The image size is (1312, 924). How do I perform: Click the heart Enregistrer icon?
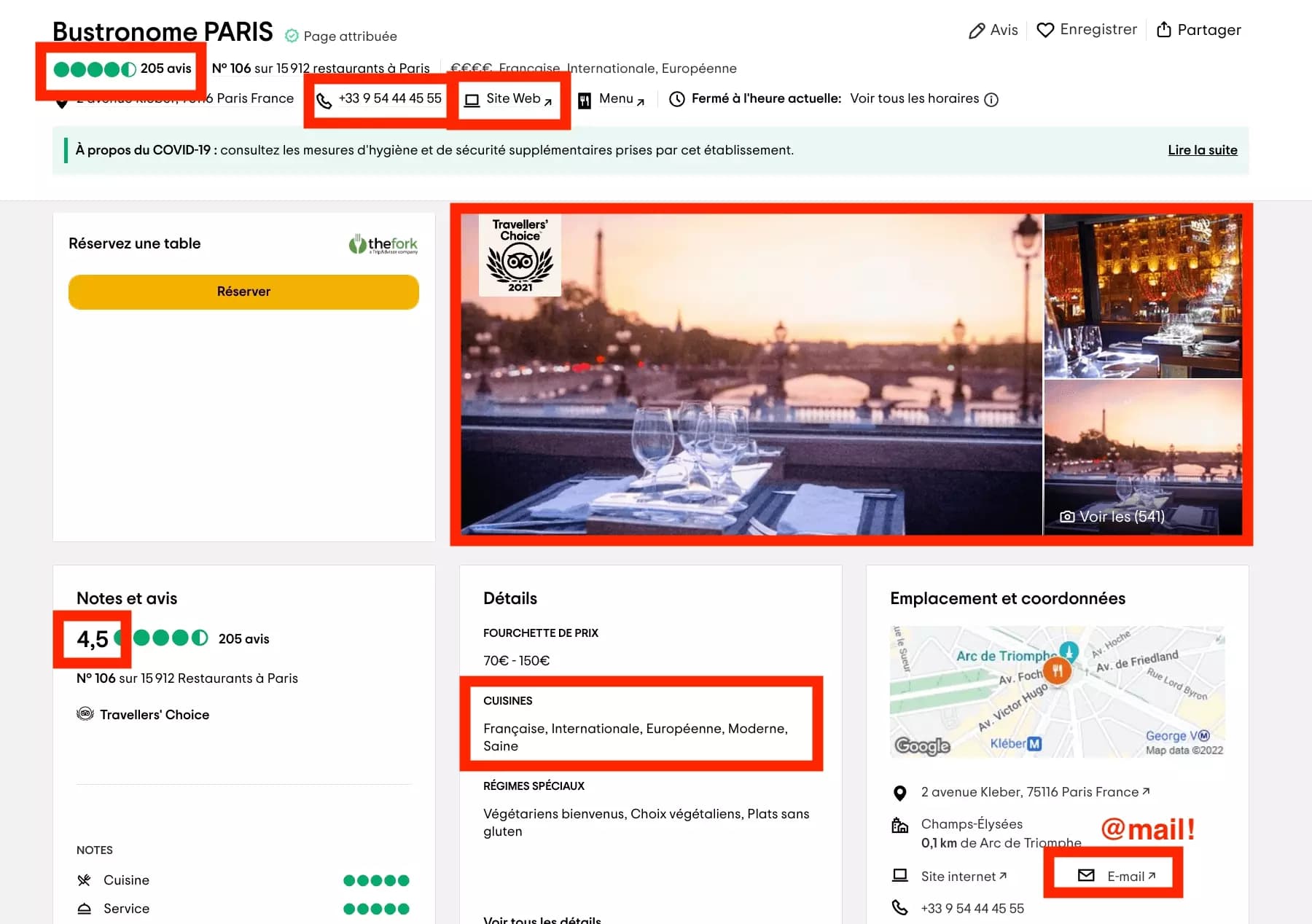(x=1045, y=30)
